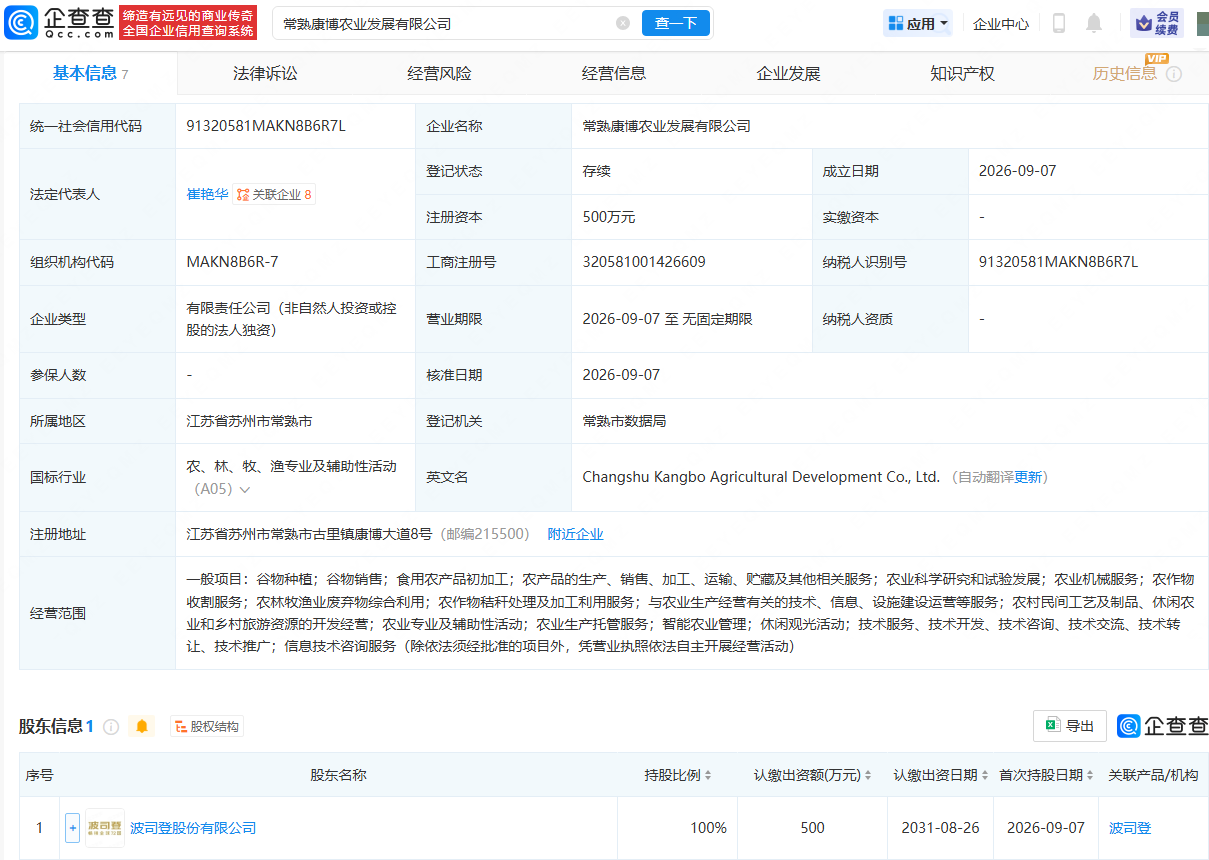Click the info icon beside 历史信息
Screen dimensions: 1209x860
pos(1174,74)
